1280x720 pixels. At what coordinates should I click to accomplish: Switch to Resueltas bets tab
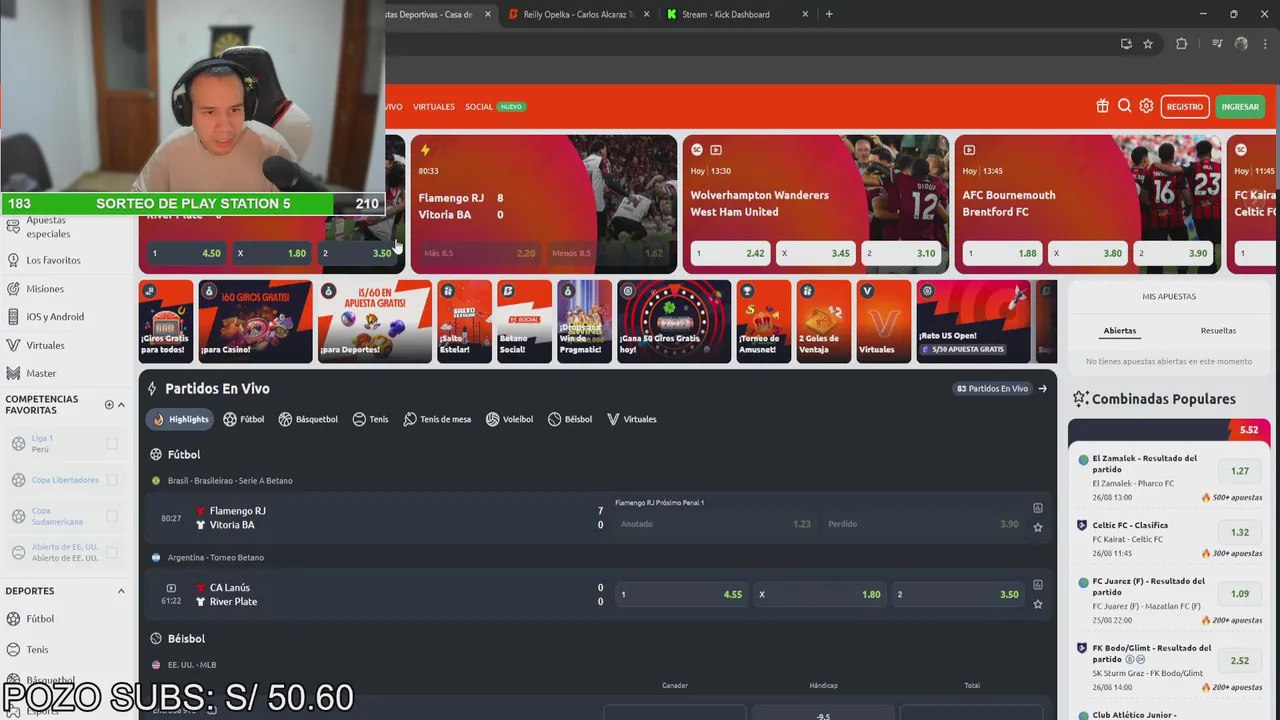coord(1218,331)
